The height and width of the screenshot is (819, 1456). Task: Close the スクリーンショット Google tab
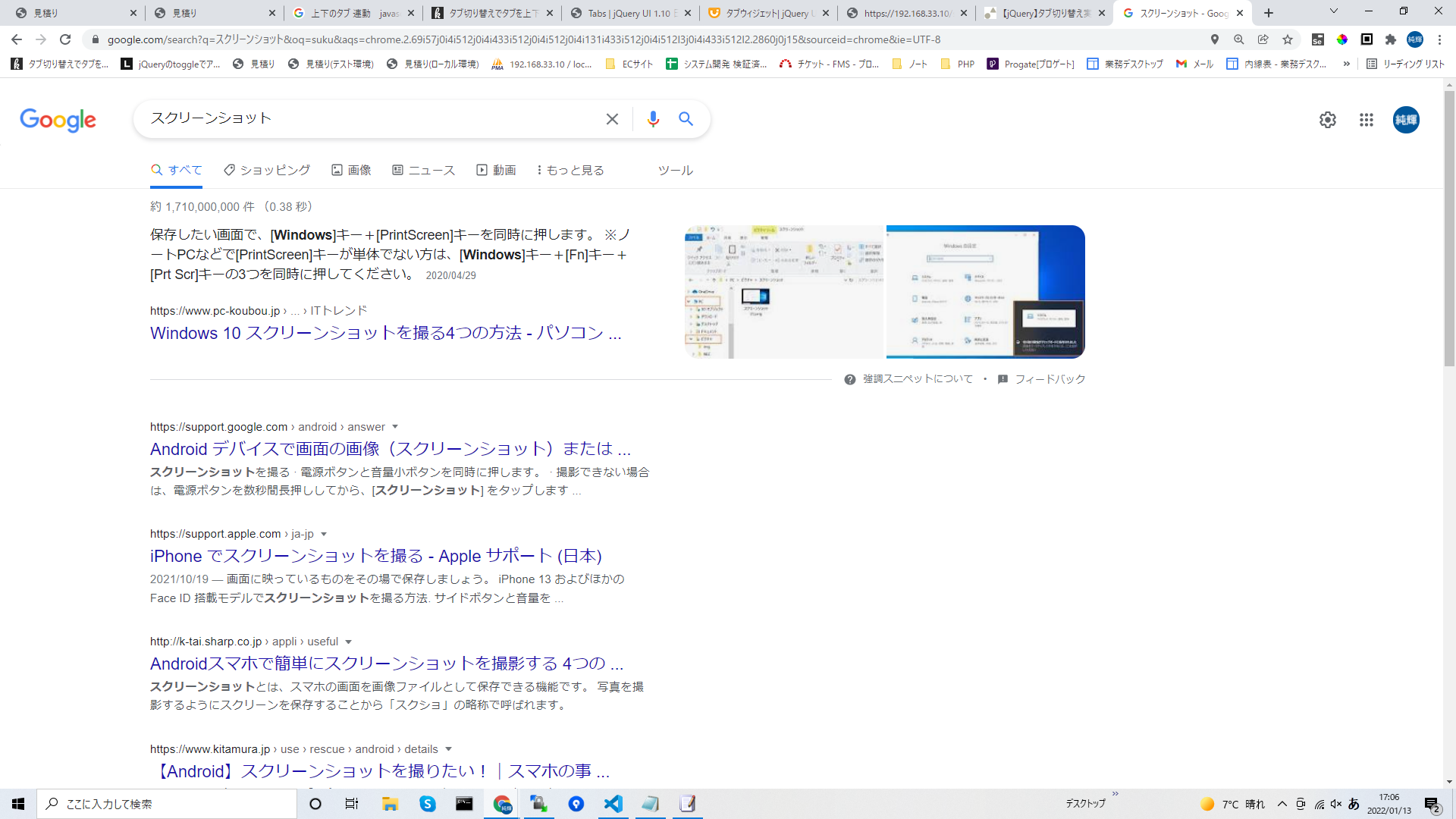pos(1240,13)
